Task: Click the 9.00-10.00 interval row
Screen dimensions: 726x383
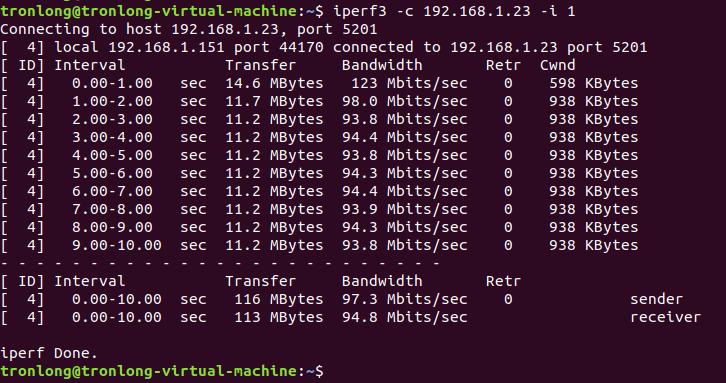Action: (x=319, y=245)
